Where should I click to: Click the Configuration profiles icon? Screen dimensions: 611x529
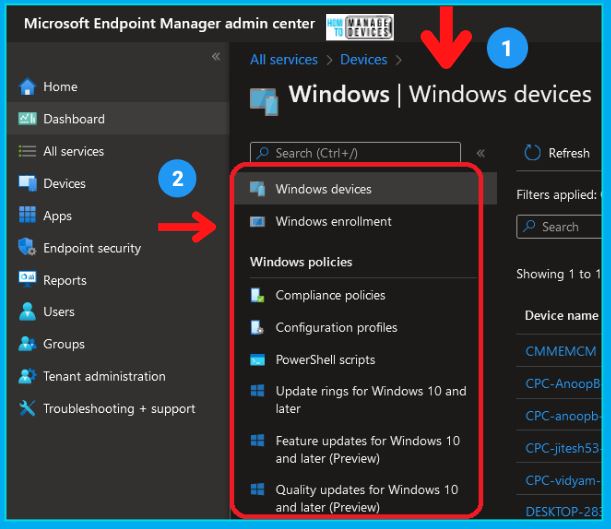click(x=258, y=328)
